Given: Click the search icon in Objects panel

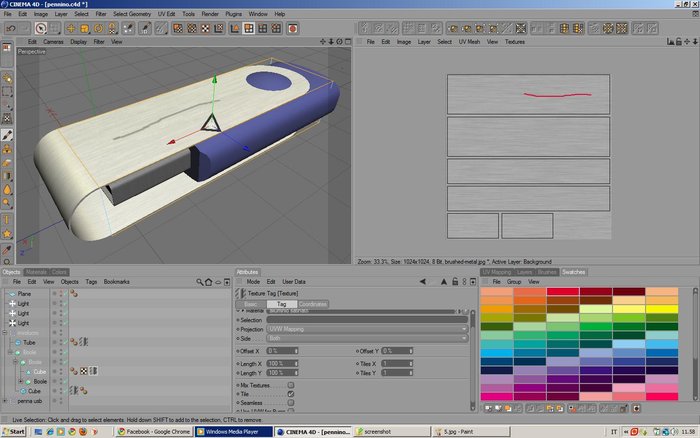Looking at the screenshot, I should click(200, 282).
